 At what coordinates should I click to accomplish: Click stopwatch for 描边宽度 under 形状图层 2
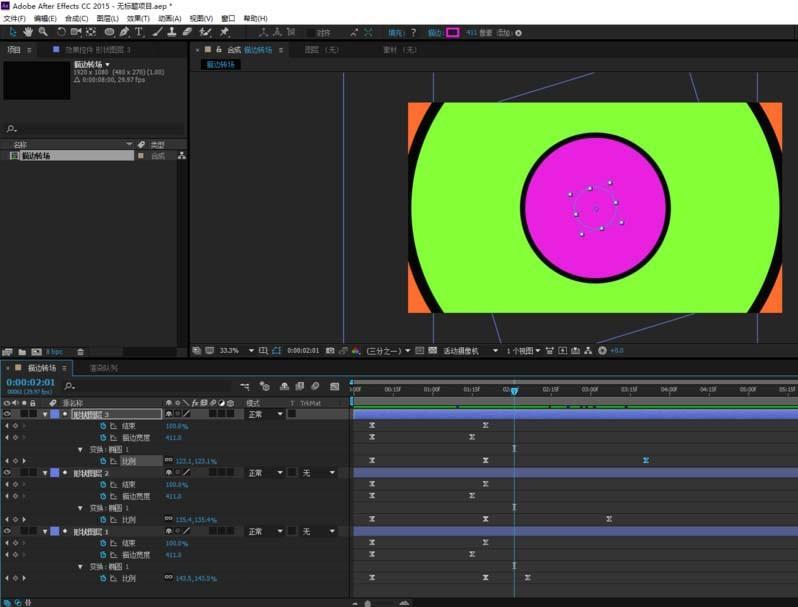[102, 495]
